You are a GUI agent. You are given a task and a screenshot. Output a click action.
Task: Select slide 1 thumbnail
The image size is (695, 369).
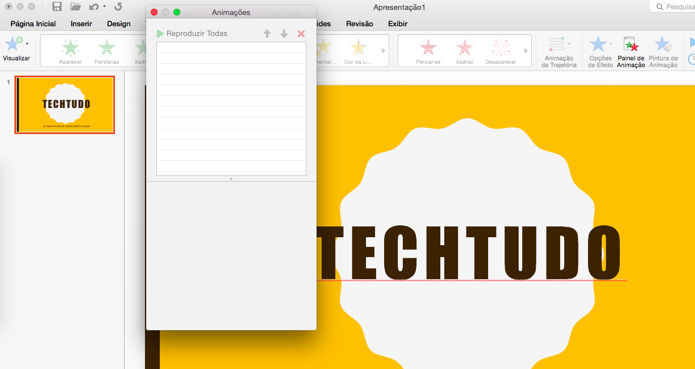(x=65, y=105)
